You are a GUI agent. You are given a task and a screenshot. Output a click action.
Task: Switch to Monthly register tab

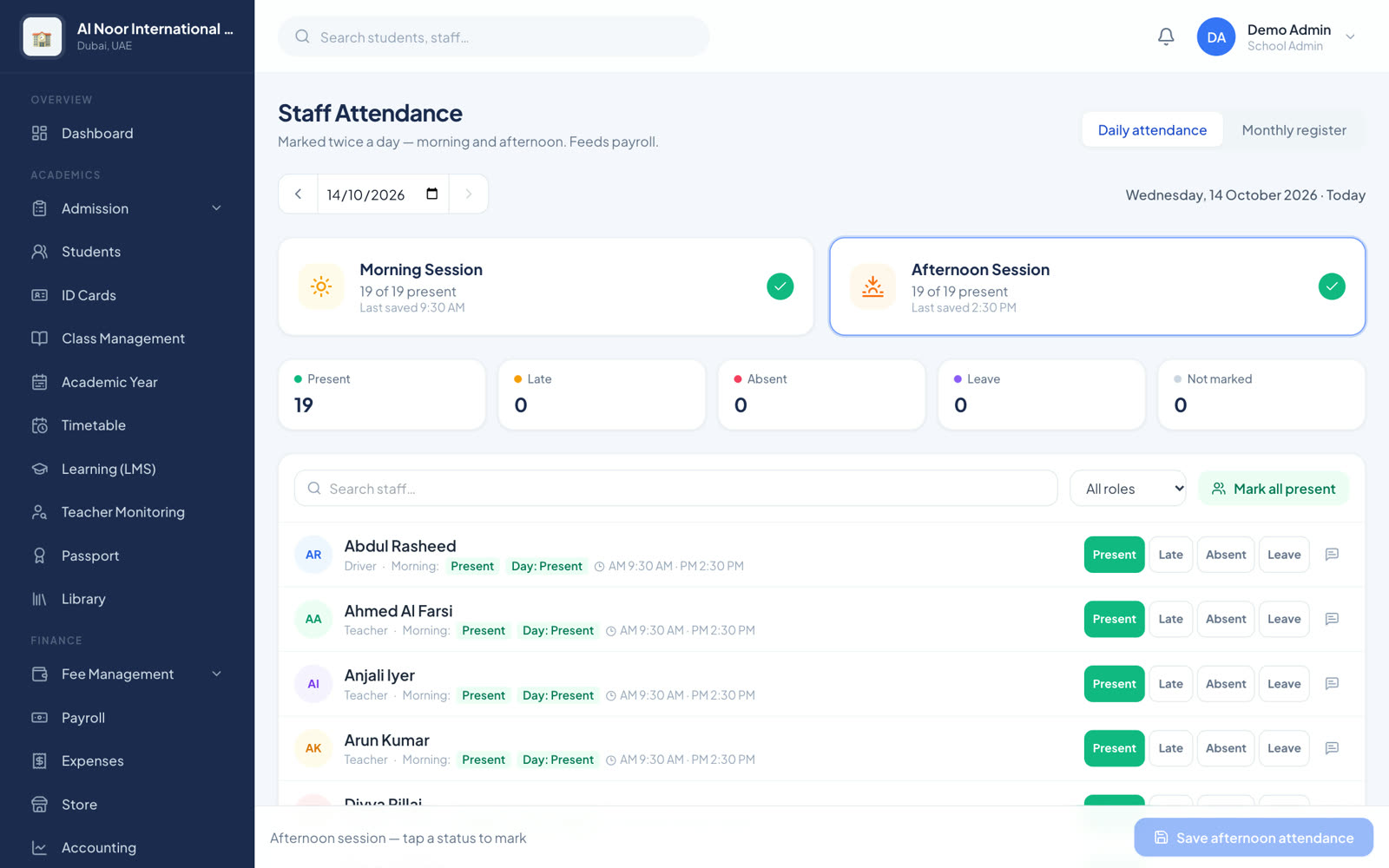tap(1294, 130)
